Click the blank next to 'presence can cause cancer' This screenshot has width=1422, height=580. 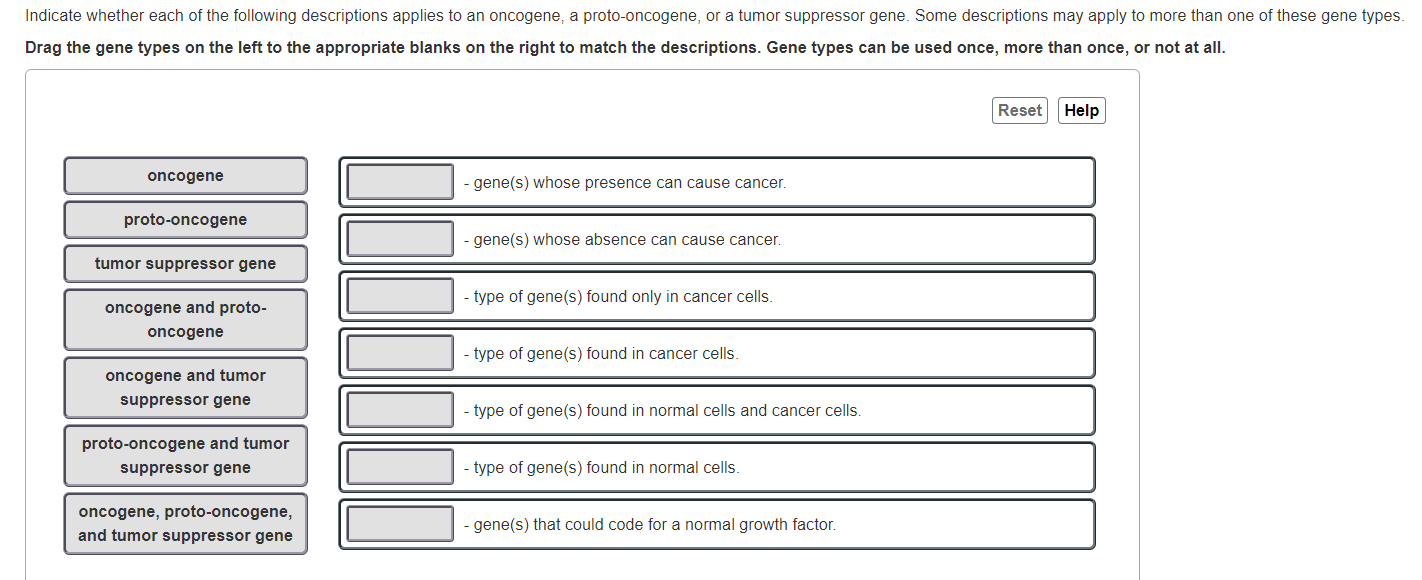[x=399, y=181]
